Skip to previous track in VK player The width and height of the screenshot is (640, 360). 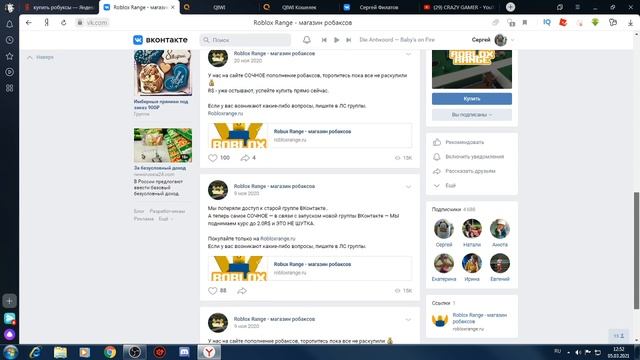coord(324,40)
